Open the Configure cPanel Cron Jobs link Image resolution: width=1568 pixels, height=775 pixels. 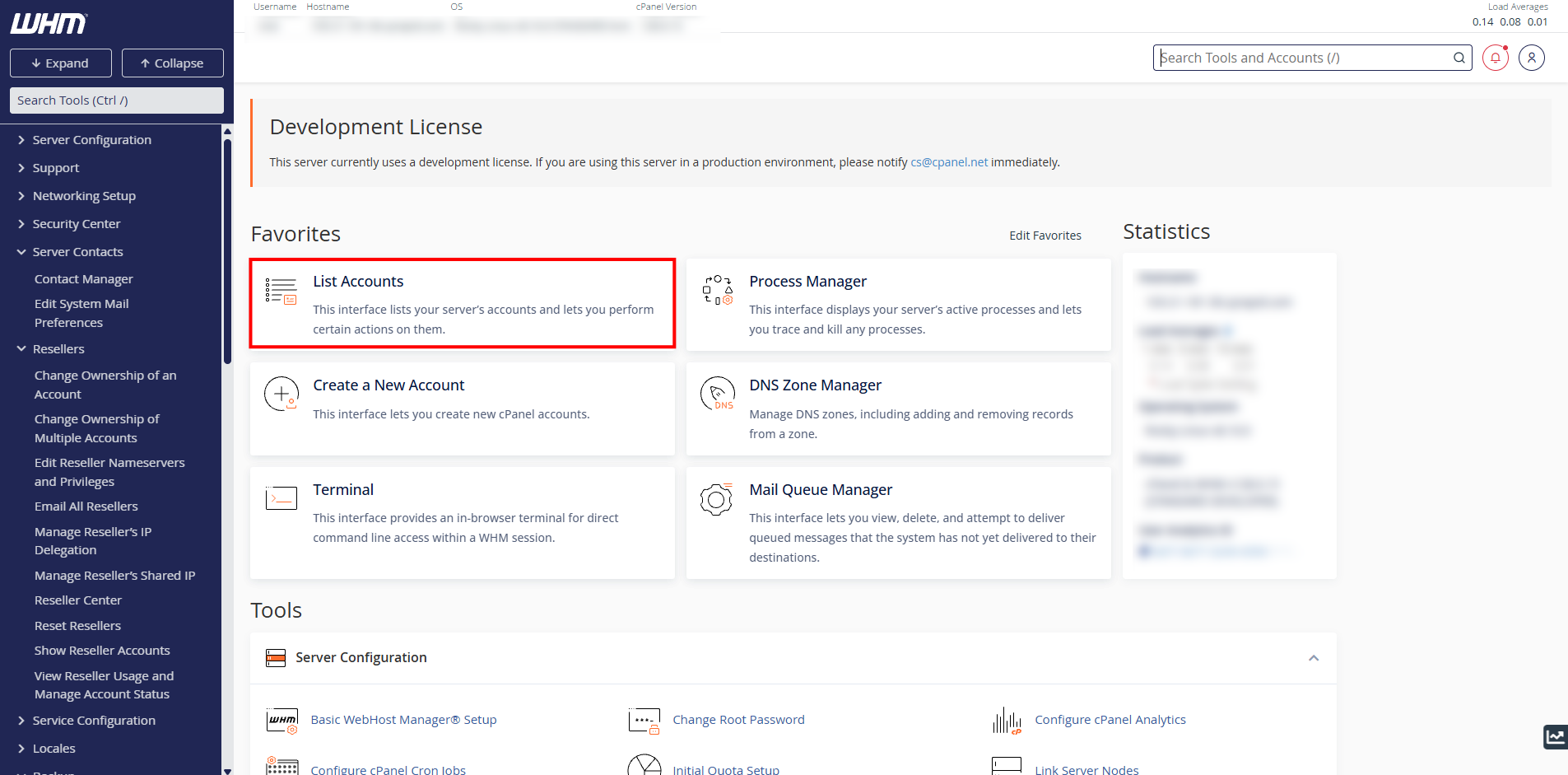pos(388,769)
